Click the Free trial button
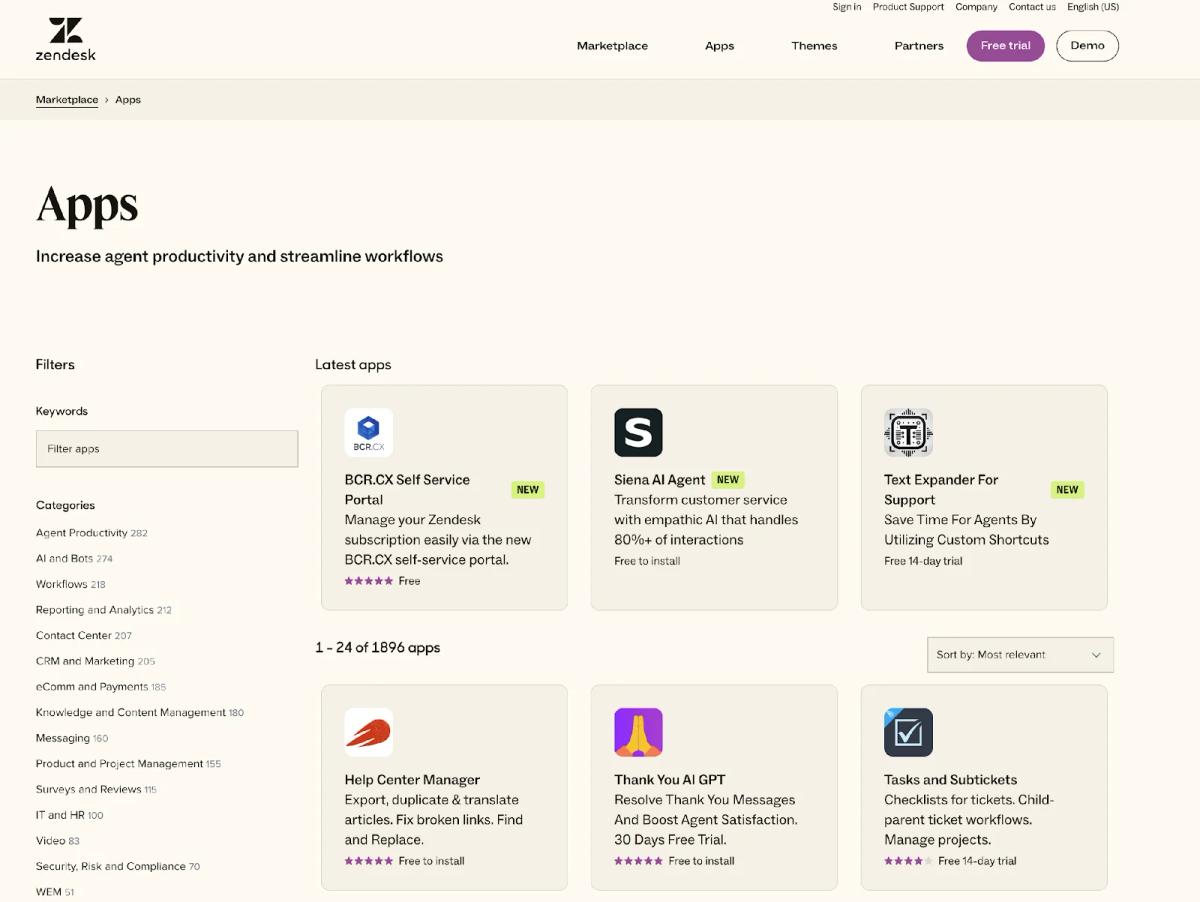Viewport: 1200px width, 902px height. coord(1005,46)
